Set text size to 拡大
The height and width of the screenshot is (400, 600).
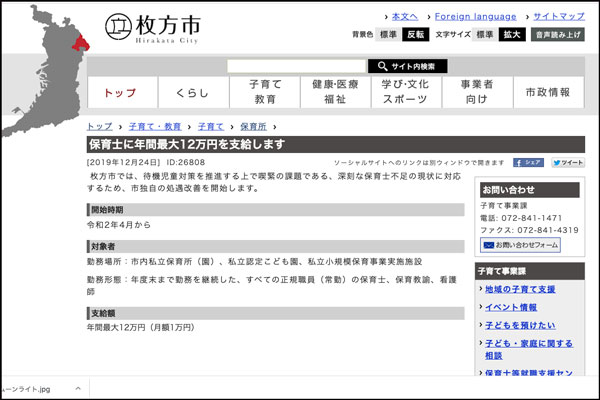(x=512, y=34)
